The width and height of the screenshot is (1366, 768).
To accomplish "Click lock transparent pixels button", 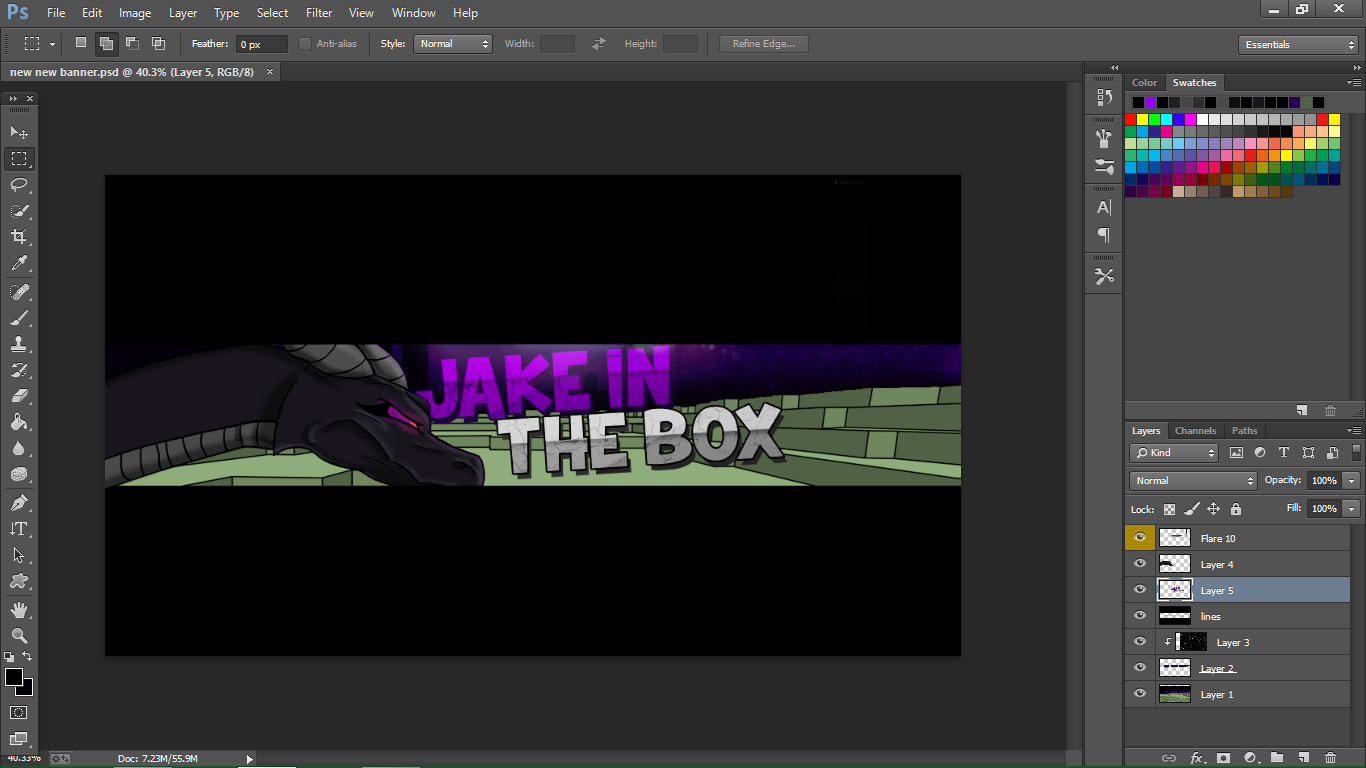I will 1169,509.
